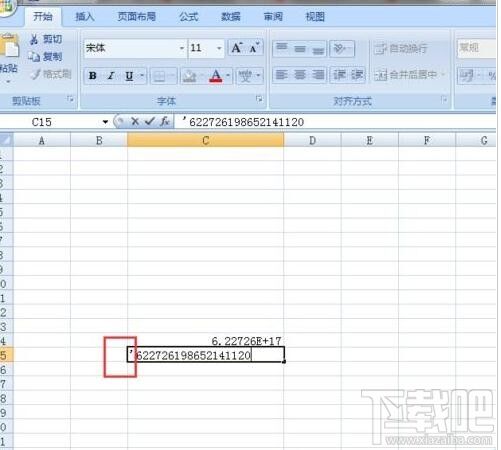The width and height of the screenshot is (501, 450).
Task: Open the 宋体 font name dropdown
Action: coord(182,48)
